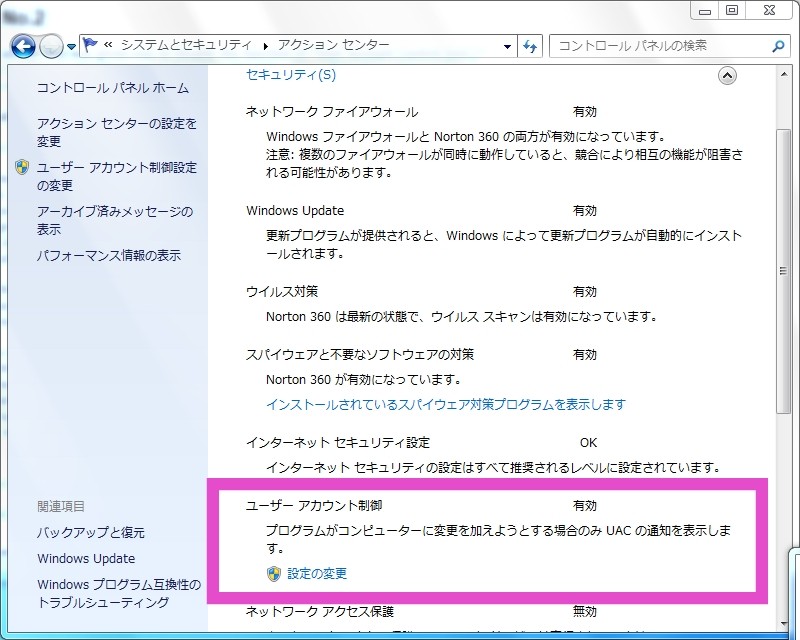Image resolution: width=800 pixels, height=640 pixels.
Task: Click the vertical scrollbar thumb
Action: 783,270
